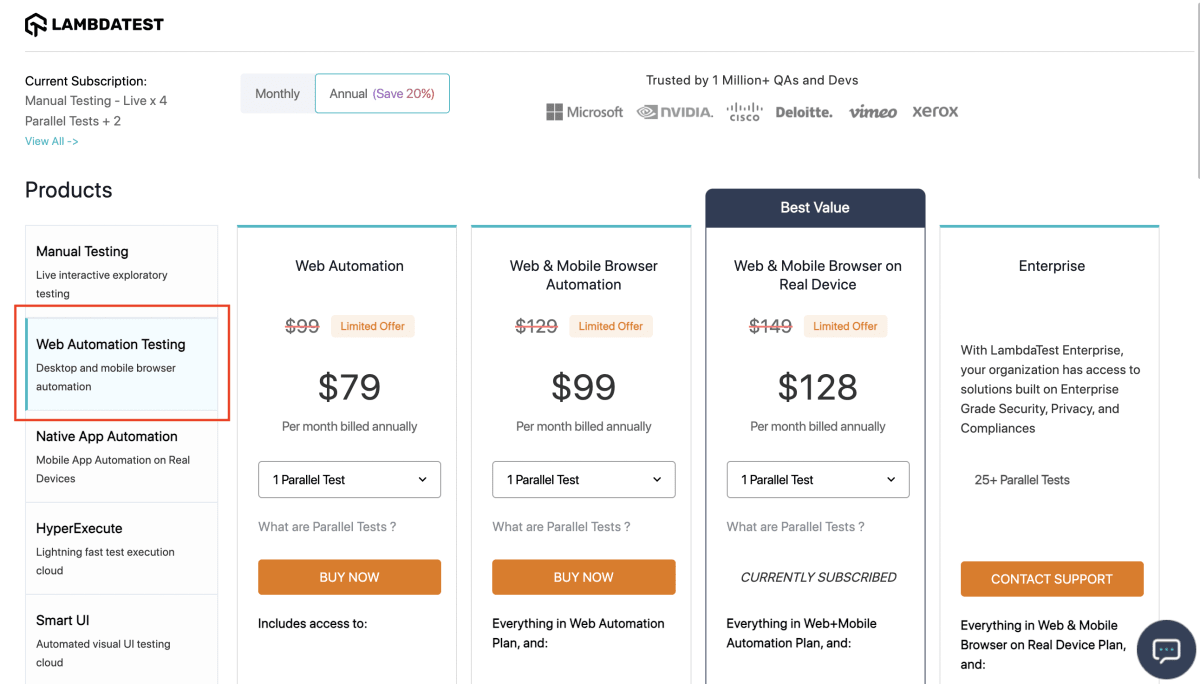Image resolution: width=1200 pixels, height=684 pixels.
Task: Click the Xerox logo
Action: click(x=935, y=112)
